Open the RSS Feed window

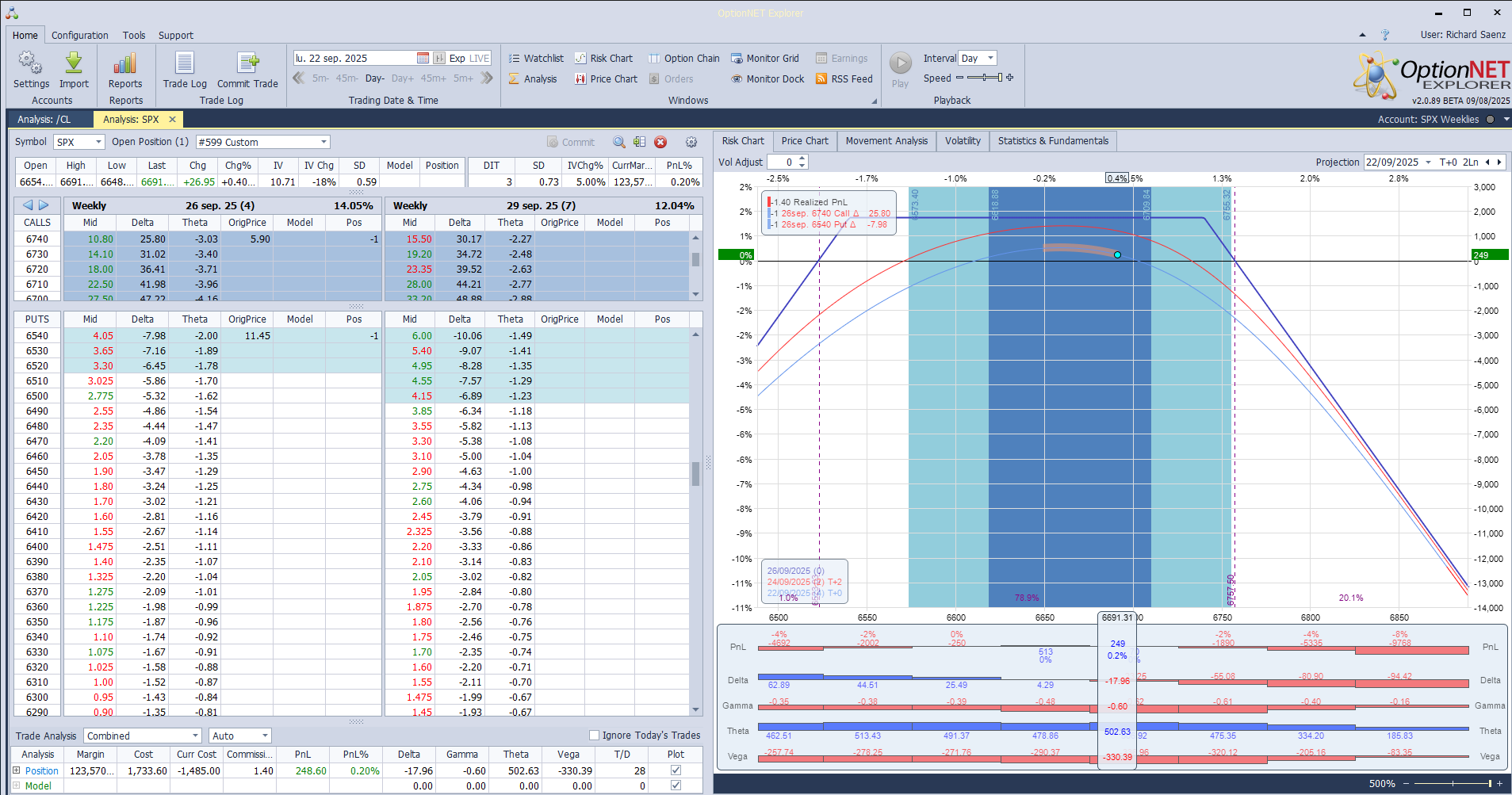click(844, 78)
